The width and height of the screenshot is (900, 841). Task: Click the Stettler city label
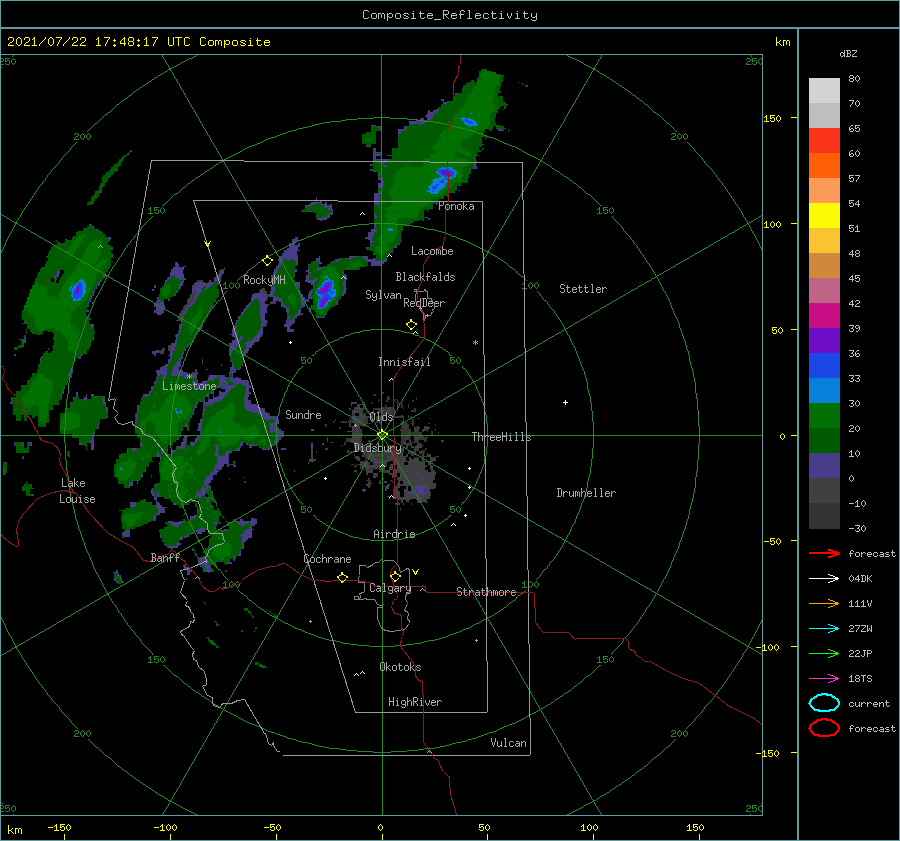583,289
